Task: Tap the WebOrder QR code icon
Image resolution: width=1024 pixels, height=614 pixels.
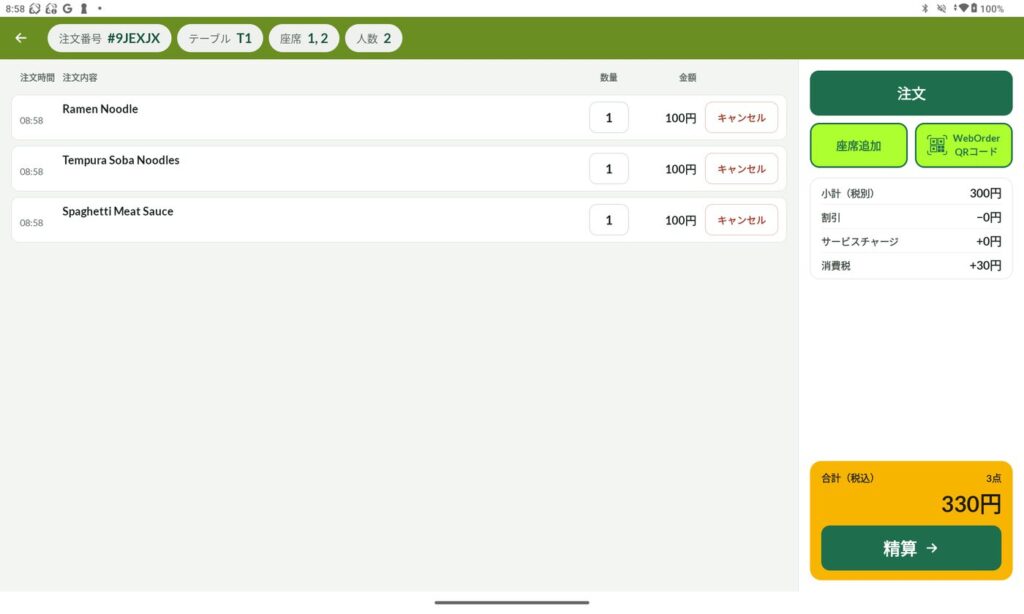Action: [936, 145]
